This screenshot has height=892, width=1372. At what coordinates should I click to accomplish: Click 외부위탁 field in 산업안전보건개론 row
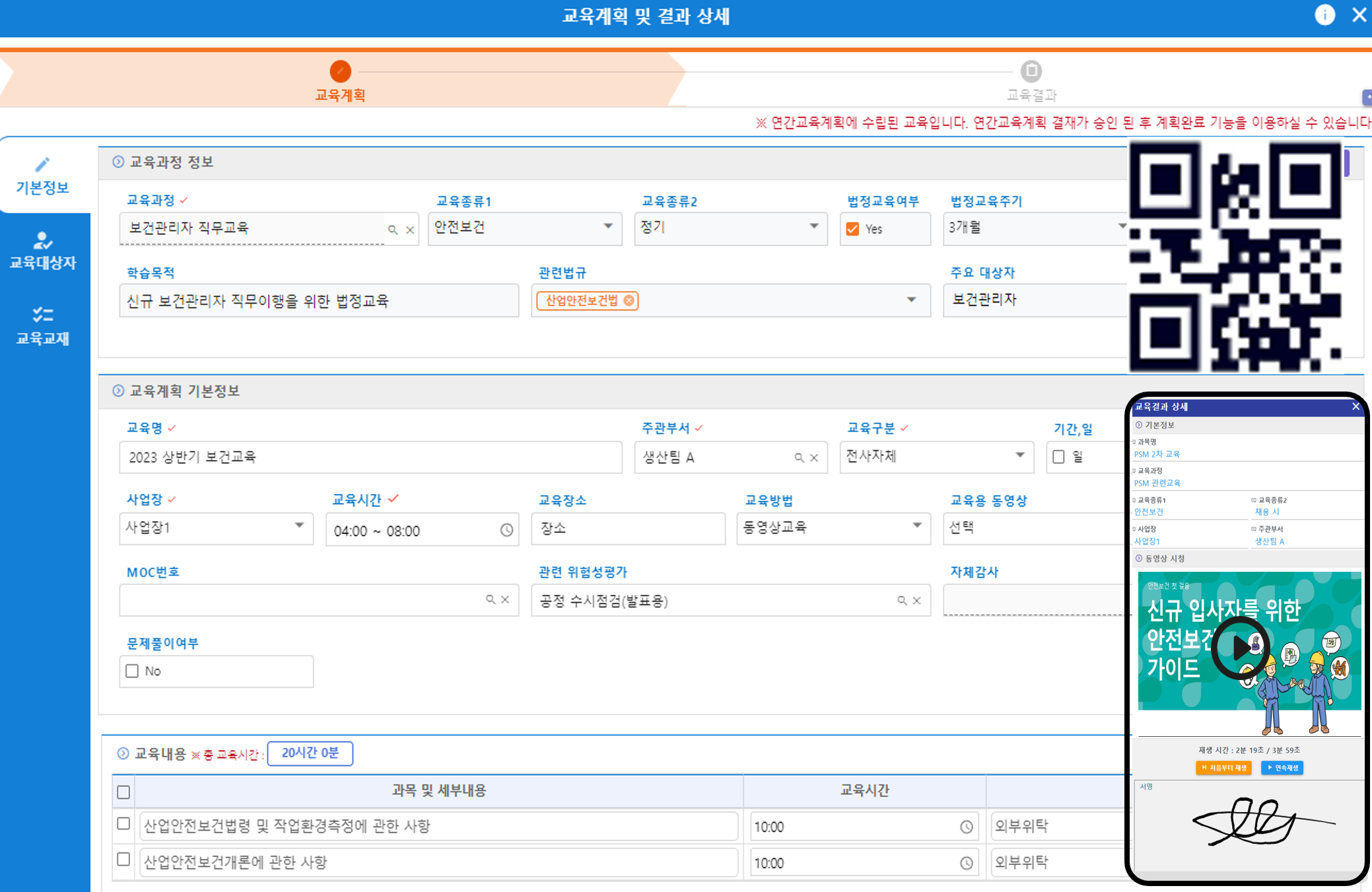1058,863
